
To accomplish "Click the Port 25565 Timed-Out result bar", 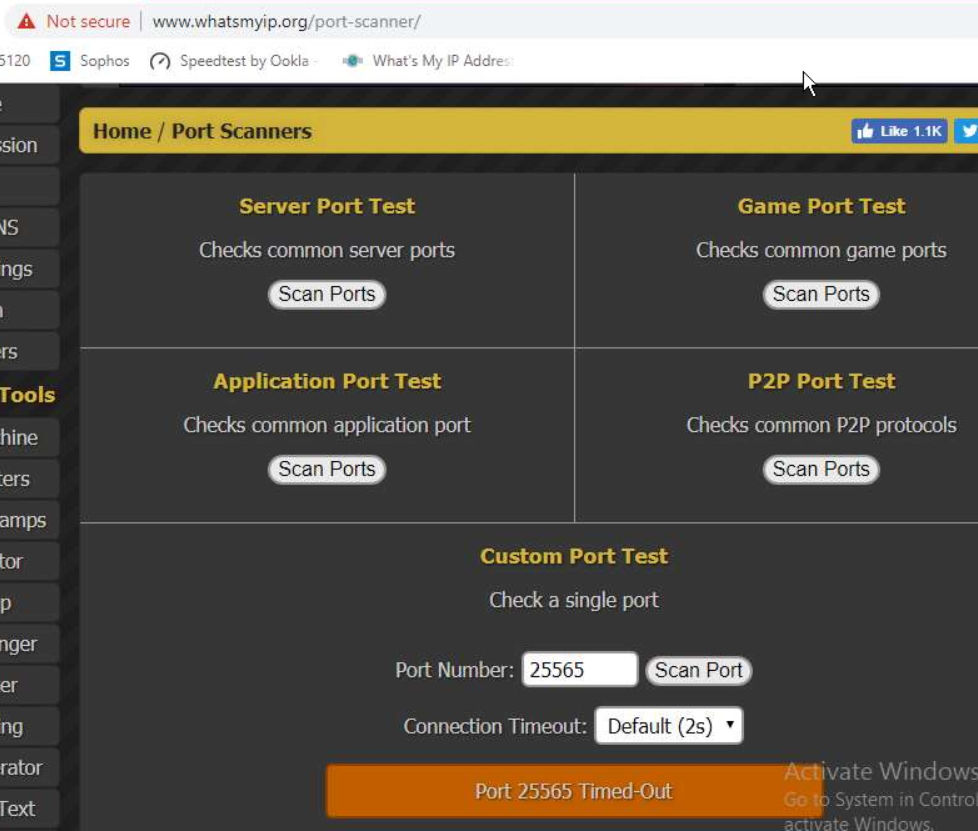I will (573, 792).
